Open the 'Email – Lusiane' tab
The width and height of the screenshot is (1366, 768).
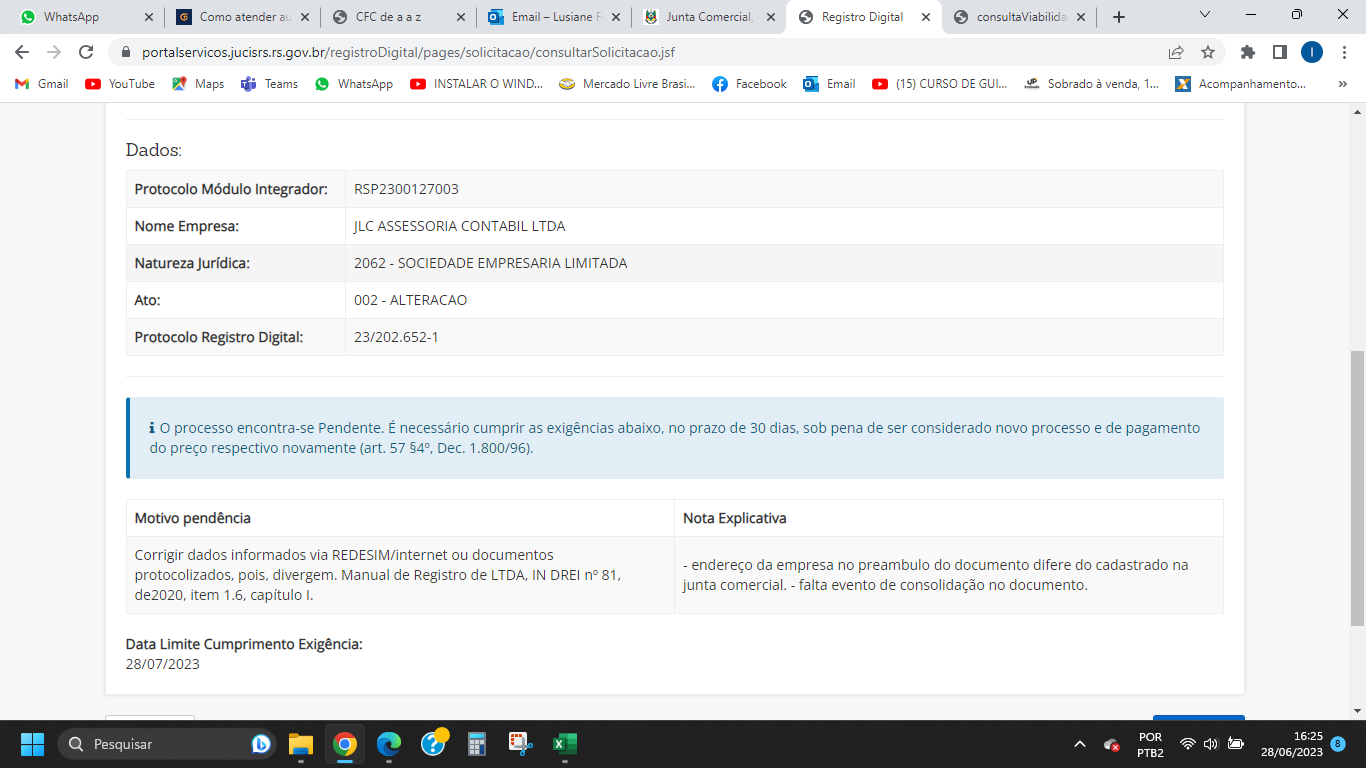[x=545, y=17]
